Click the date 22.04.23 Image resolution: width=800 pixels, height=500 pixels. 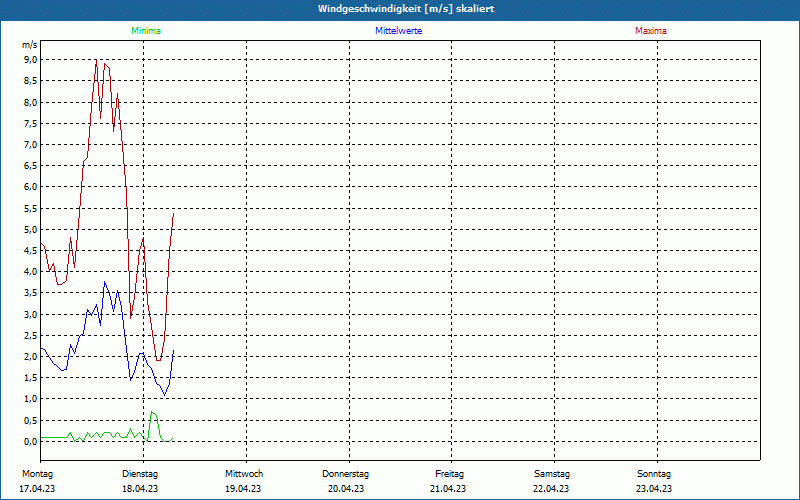(551, 489)
